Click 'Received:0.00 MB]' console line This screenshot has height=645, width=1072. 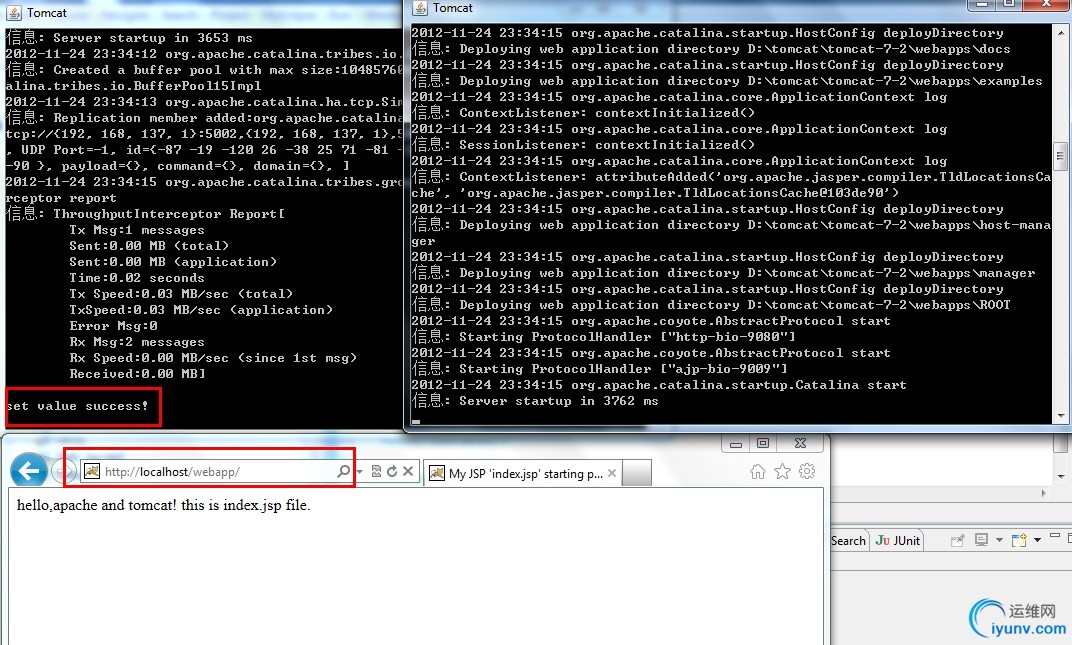[x=137, y=373]
